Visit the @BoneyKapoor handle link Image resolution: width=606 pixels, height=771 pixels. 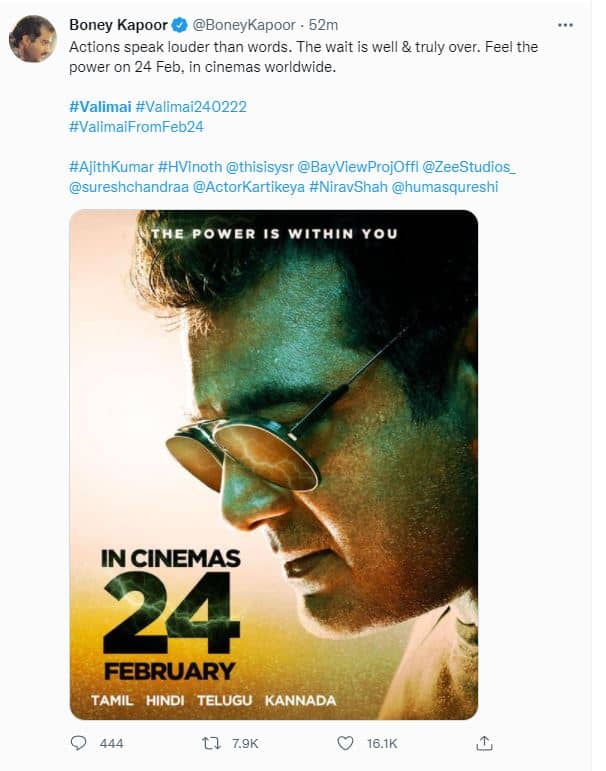[243, 25]
